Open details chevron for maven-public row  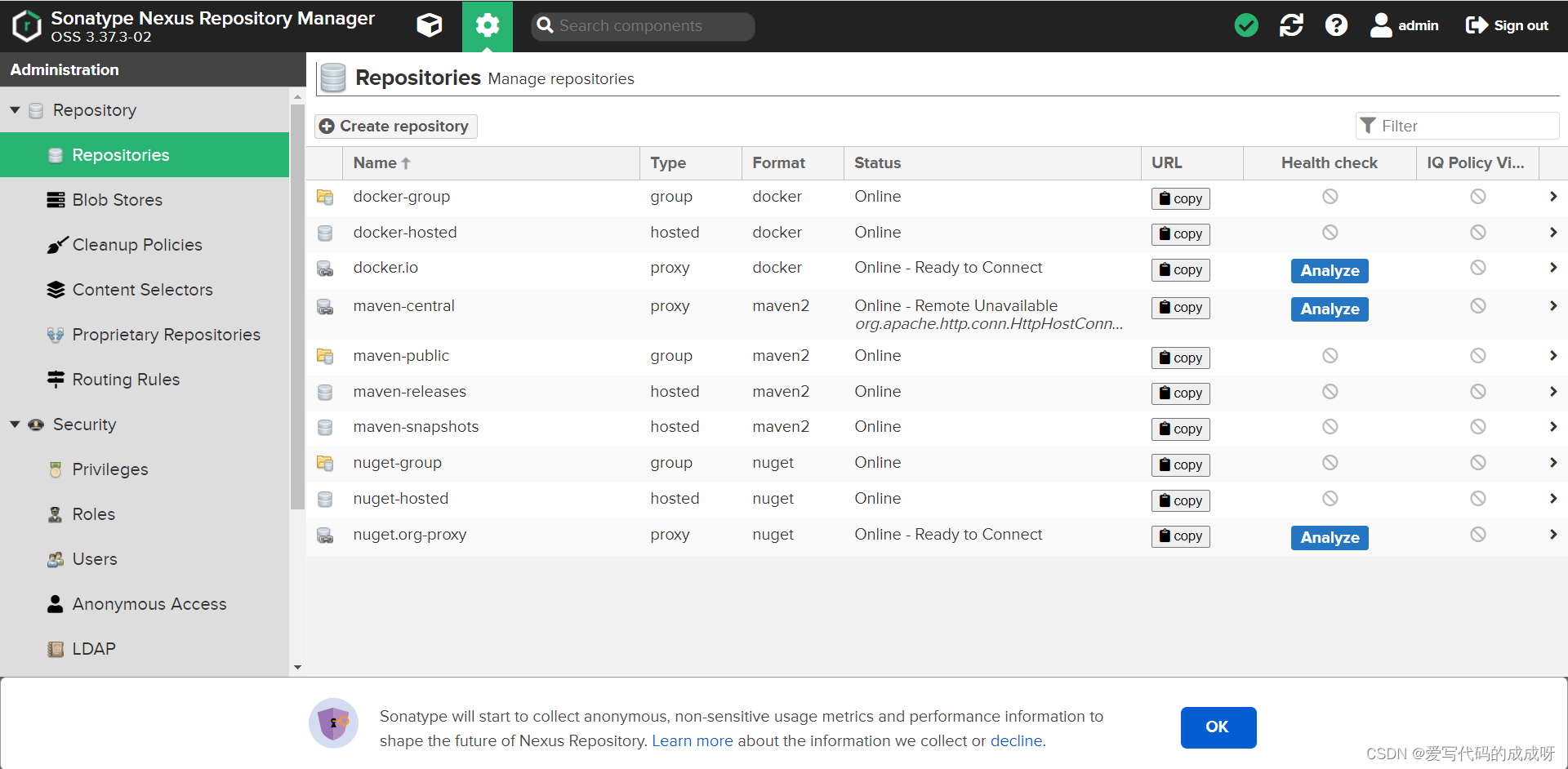[x=1552, y=355]
